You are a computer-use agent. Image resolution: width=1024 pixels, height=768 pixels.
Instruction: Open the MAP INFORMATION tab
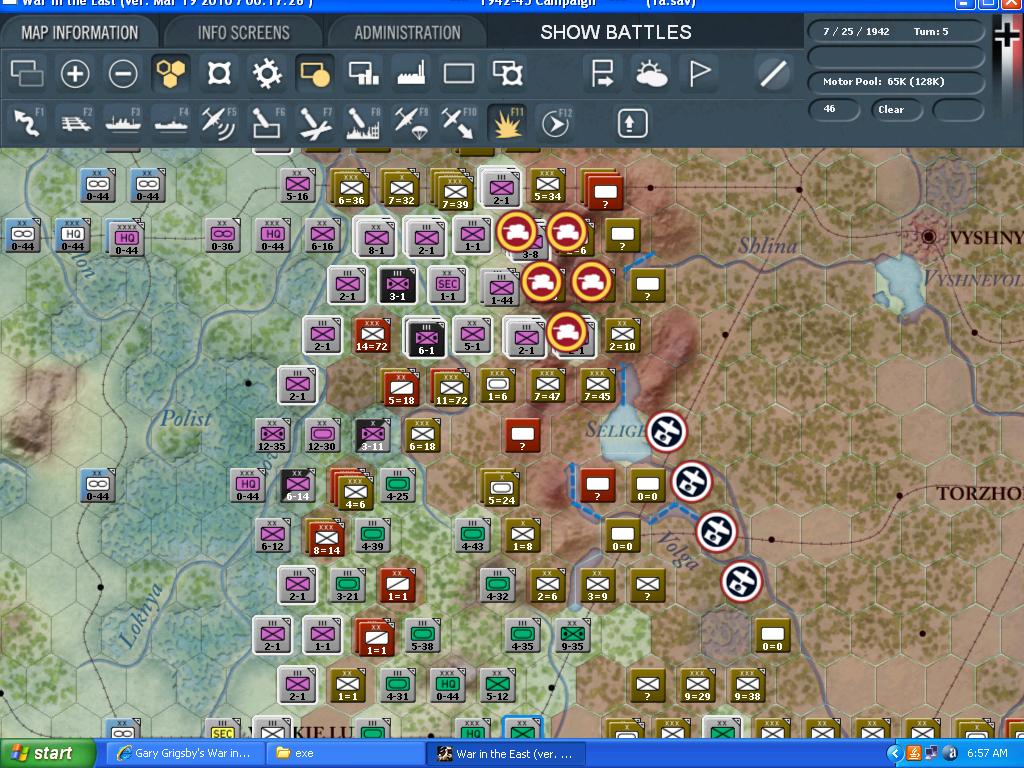79,32
